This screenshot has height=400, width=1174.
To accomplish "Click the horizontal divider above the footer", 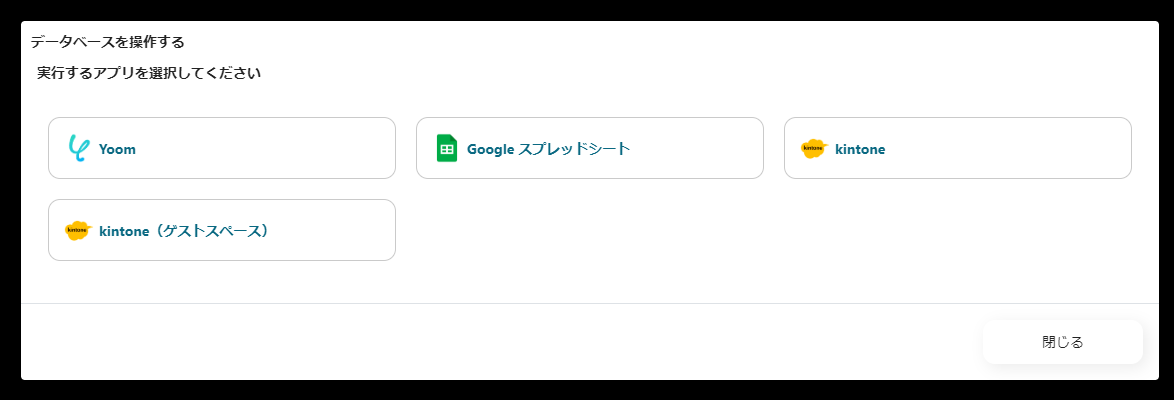I will click(500, 303).
